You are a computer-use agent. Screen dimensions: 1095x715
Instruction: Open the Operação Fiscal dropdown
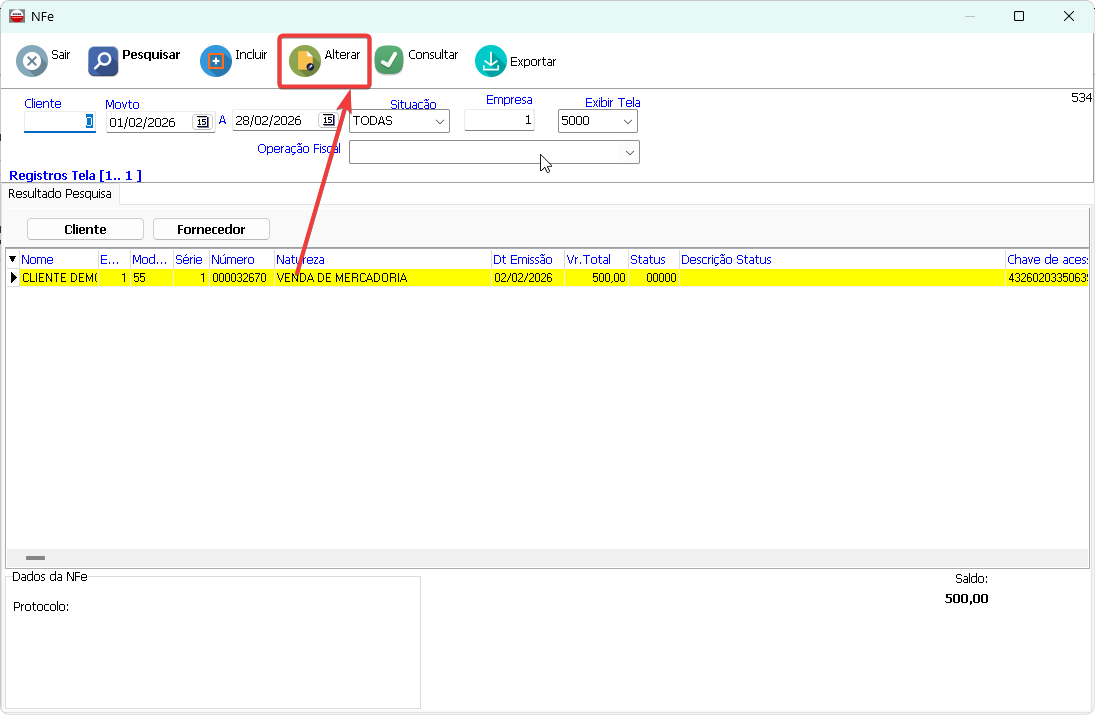(x=629, y=152)
